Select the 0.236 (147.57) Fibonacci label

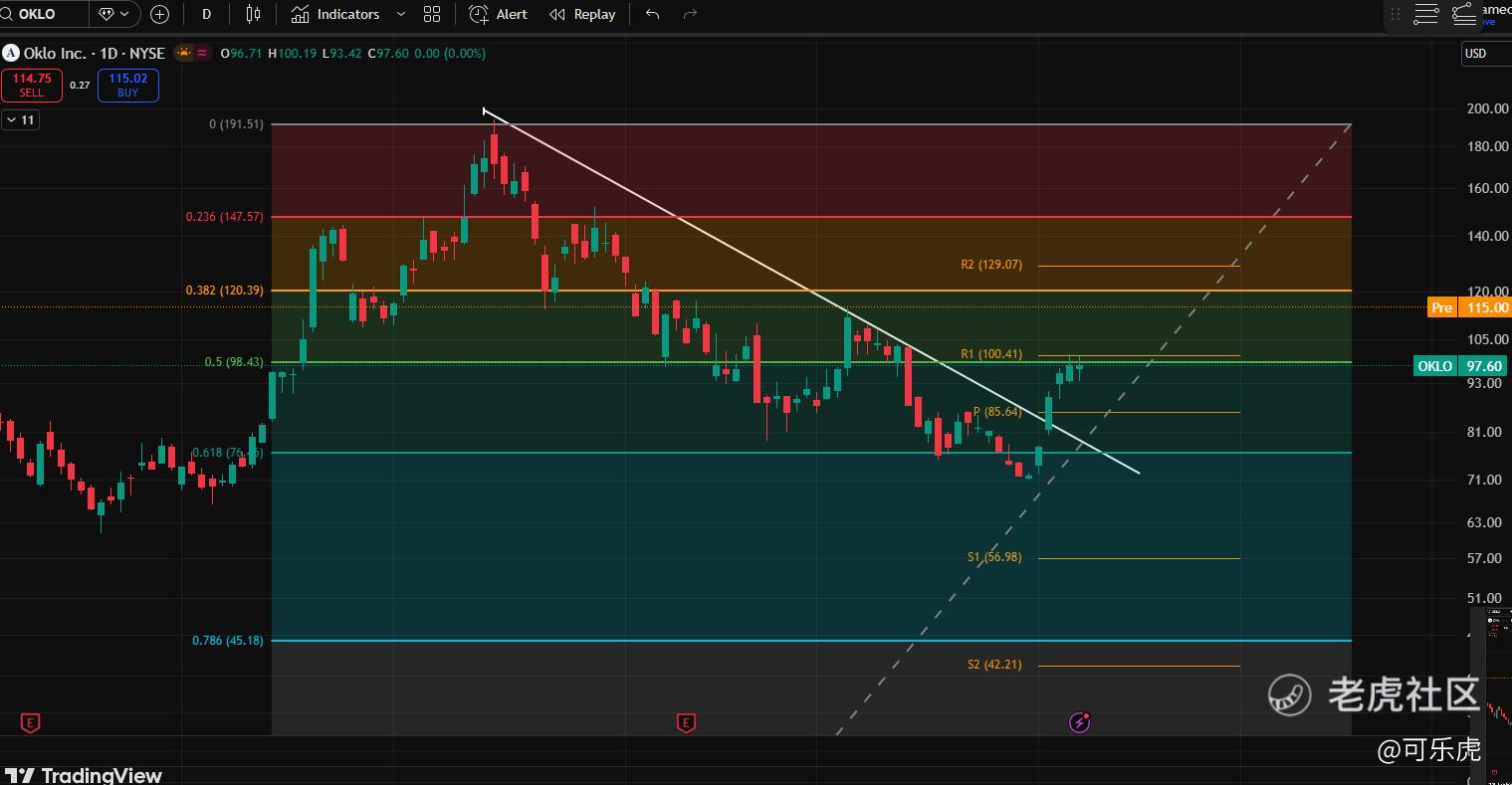(x=225, y=217)
